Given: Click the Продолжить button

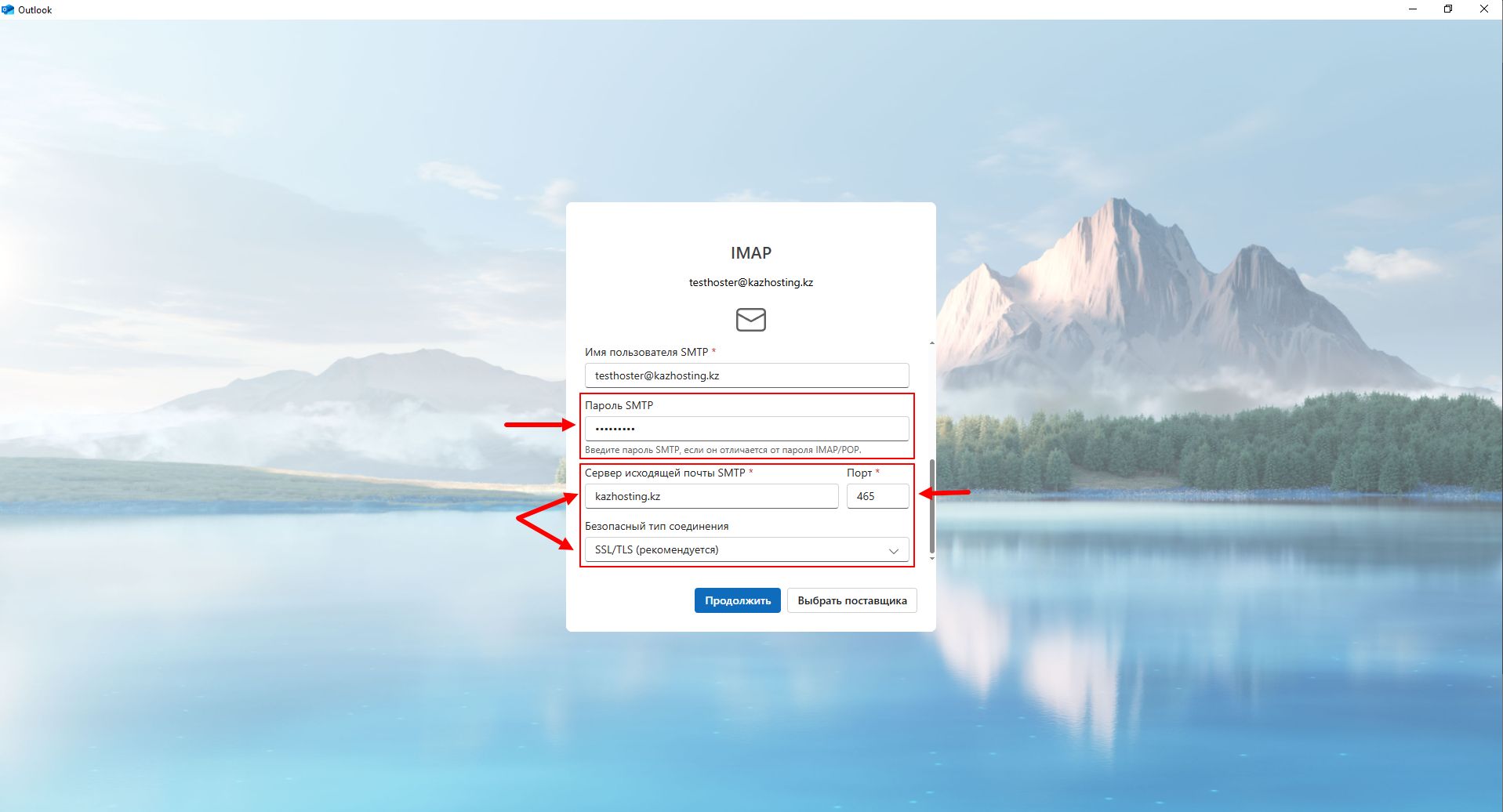Looking at the screenshot, I should (x=737, y=600).
